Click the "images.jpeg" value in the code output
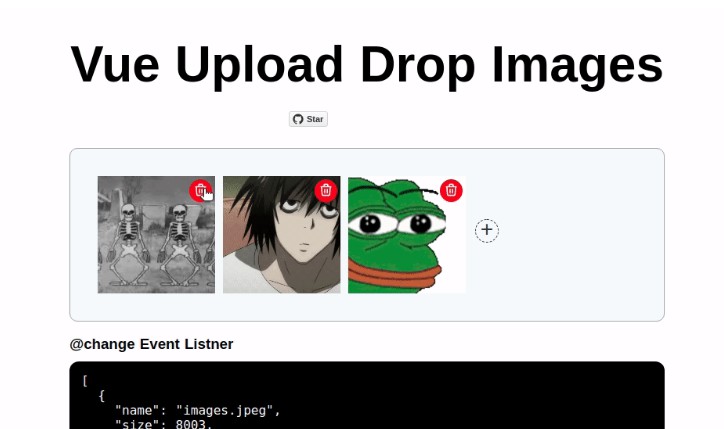The width and height of the screenshot is (724, 429). coord(225,410)
